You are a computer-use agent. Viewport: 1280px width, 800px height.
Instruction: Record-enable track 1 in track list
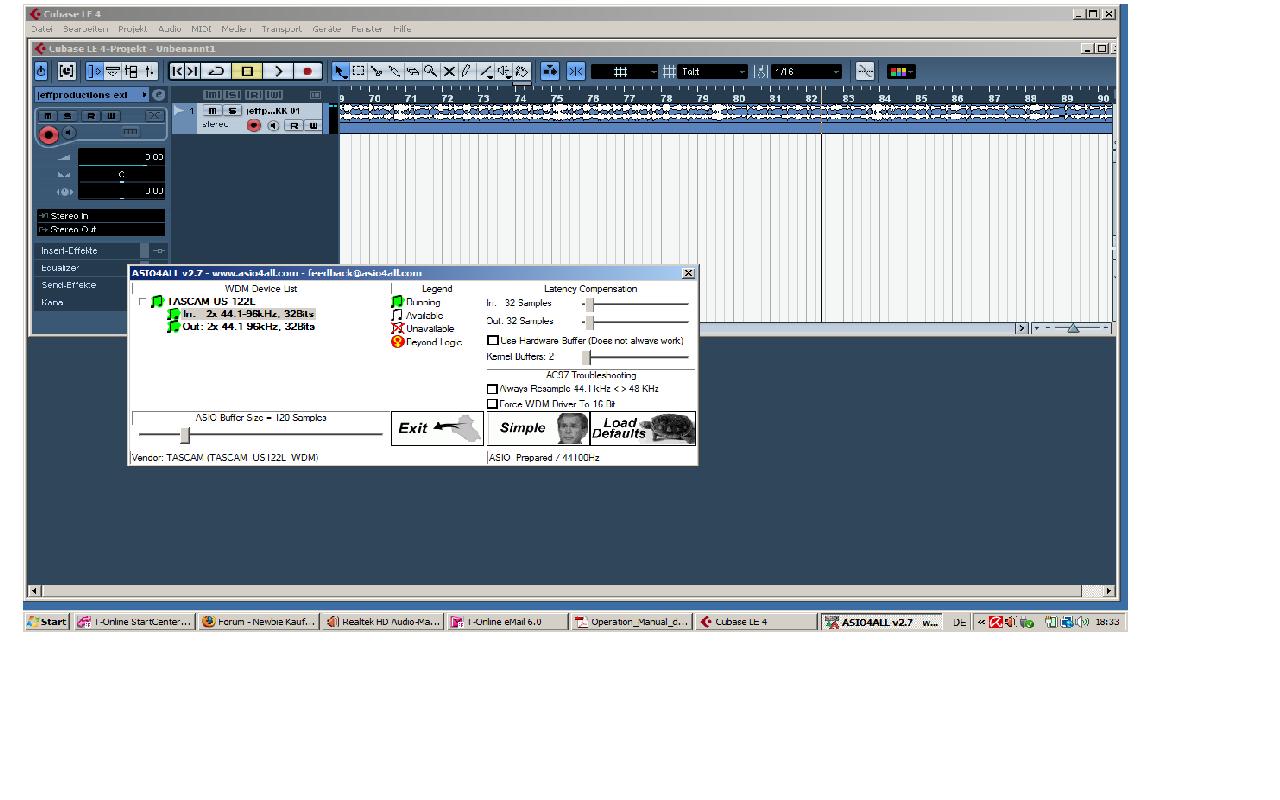click(x=253, y=125)
